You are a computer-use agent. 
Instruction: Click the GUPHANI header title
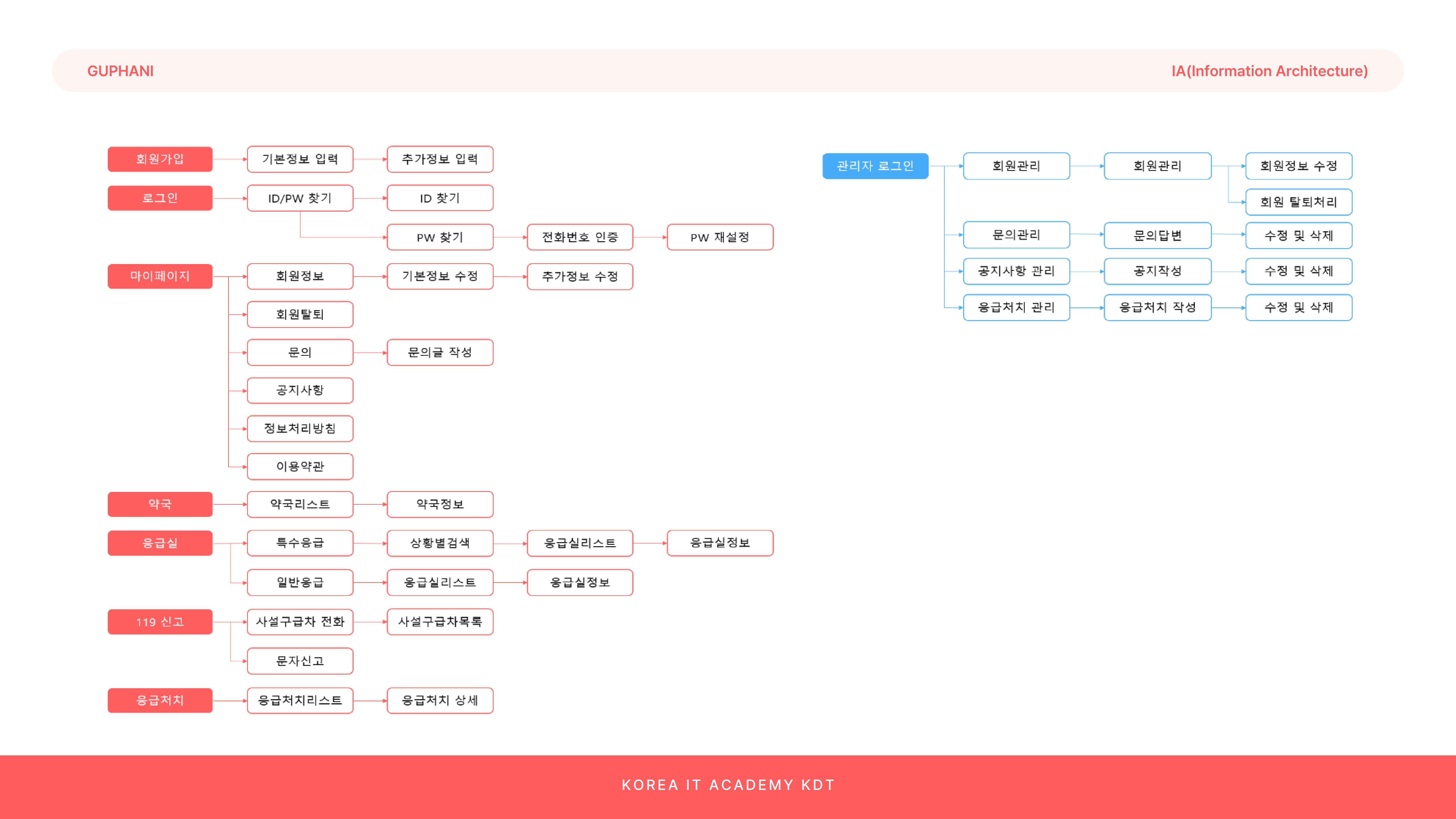pos(120,71)
